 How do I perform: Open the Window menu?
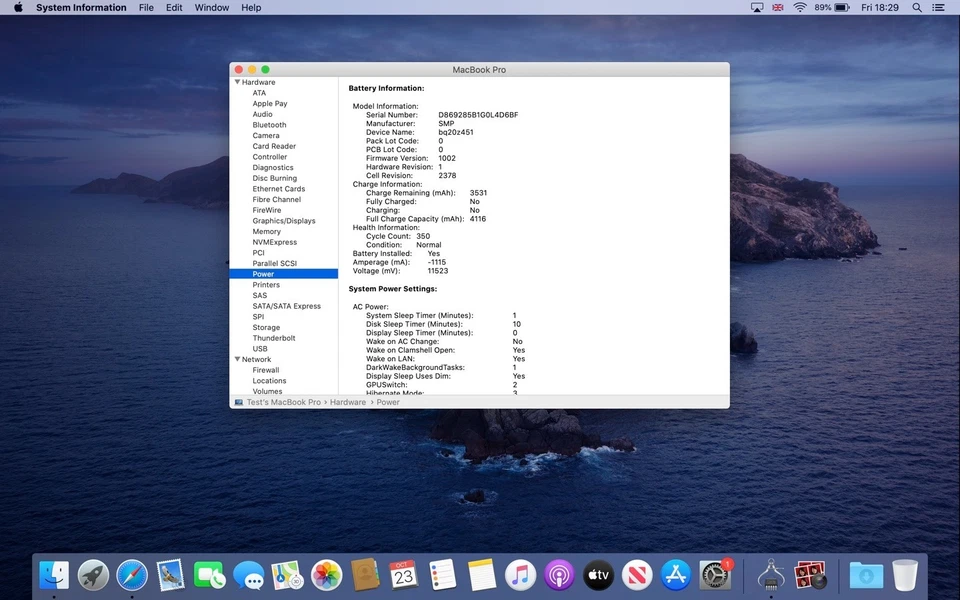(212, 7)
